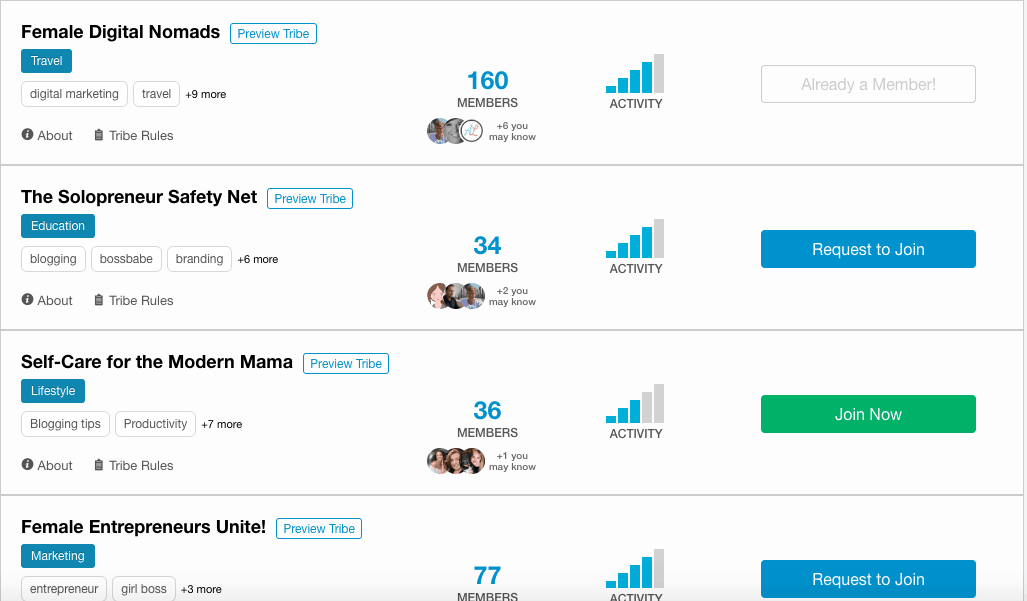Click activity bars icon for Self-Care tribe

(x=635, y=403)
